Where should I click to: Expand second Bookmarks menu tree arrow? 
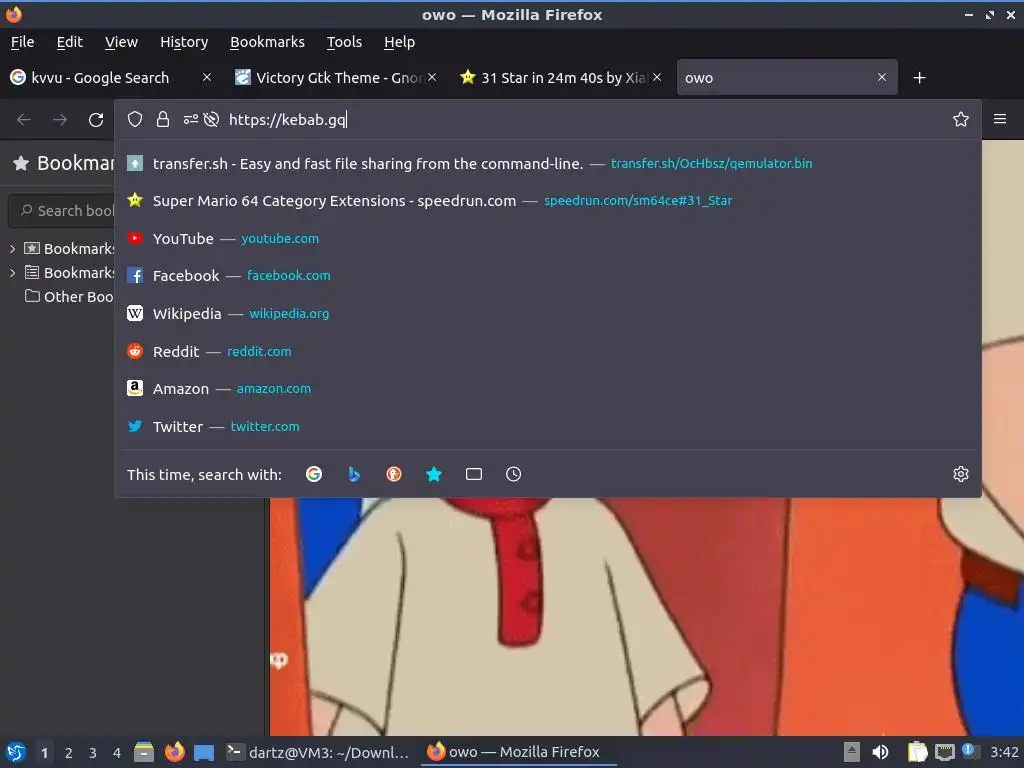coord(12,273)
